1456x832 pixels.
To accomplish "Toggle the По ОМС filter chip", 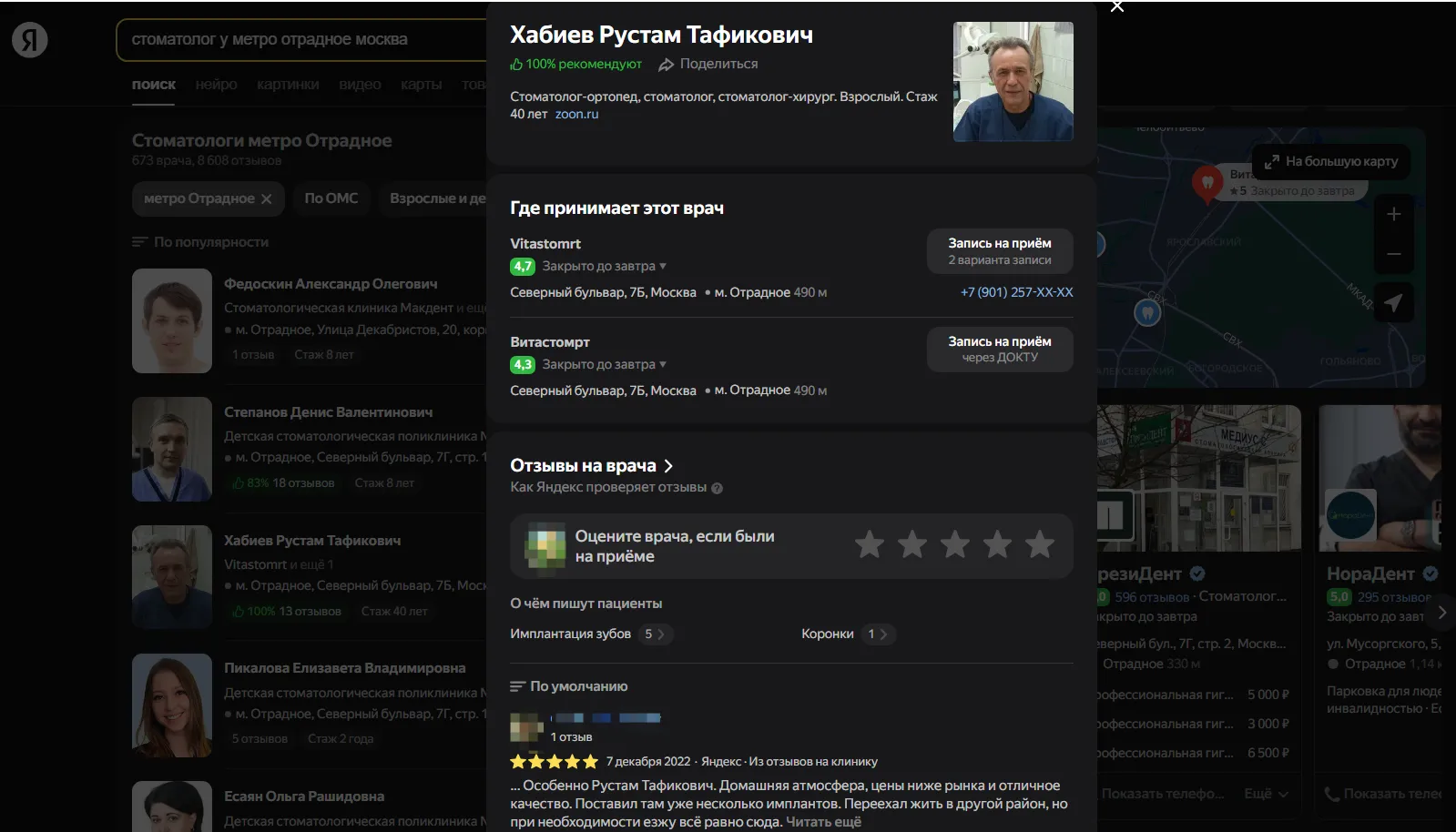I will 331,198.
